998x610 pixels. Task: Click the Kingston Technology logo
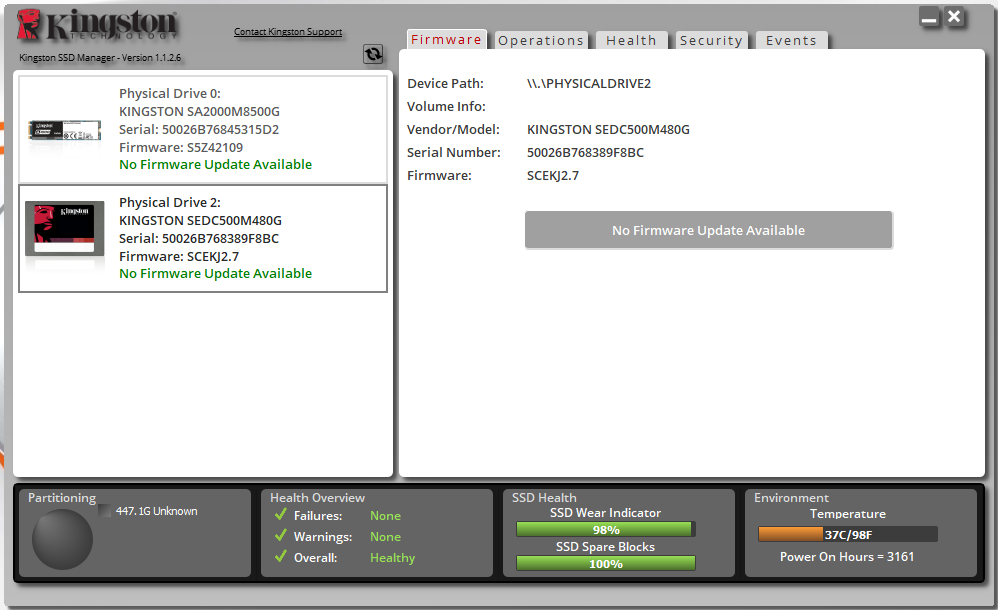tap(97, 25)
